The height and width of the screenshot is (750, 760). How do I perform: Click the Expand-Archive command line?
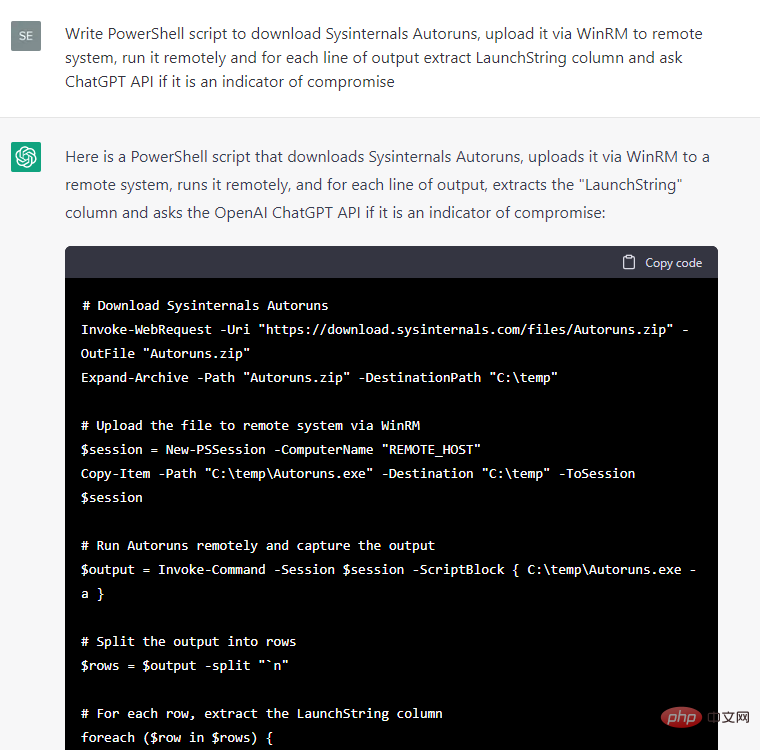tap(319, 377)
